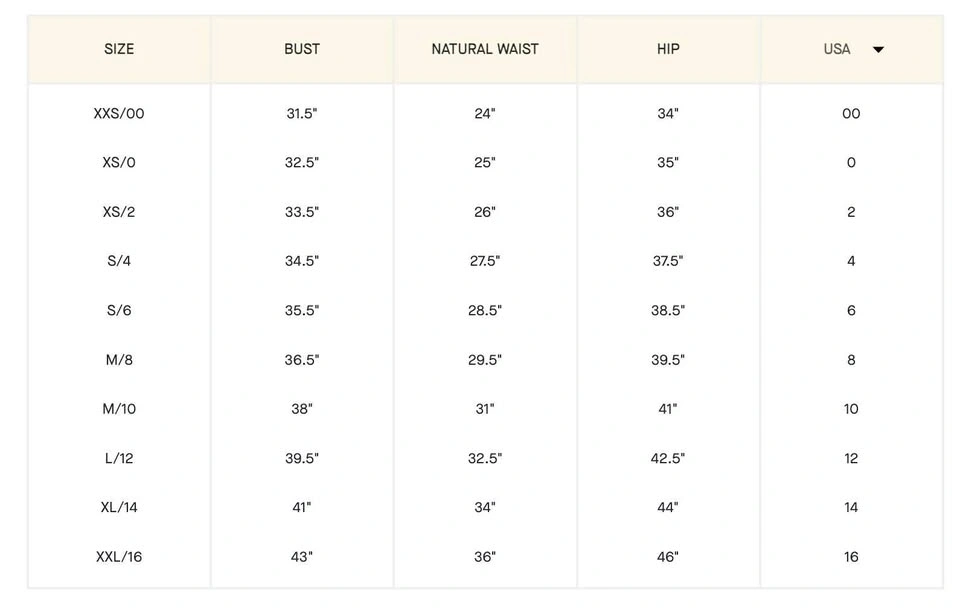Click the 43" bust measurement cell
This screenshot has height=610, width=960.
point(302,557)
